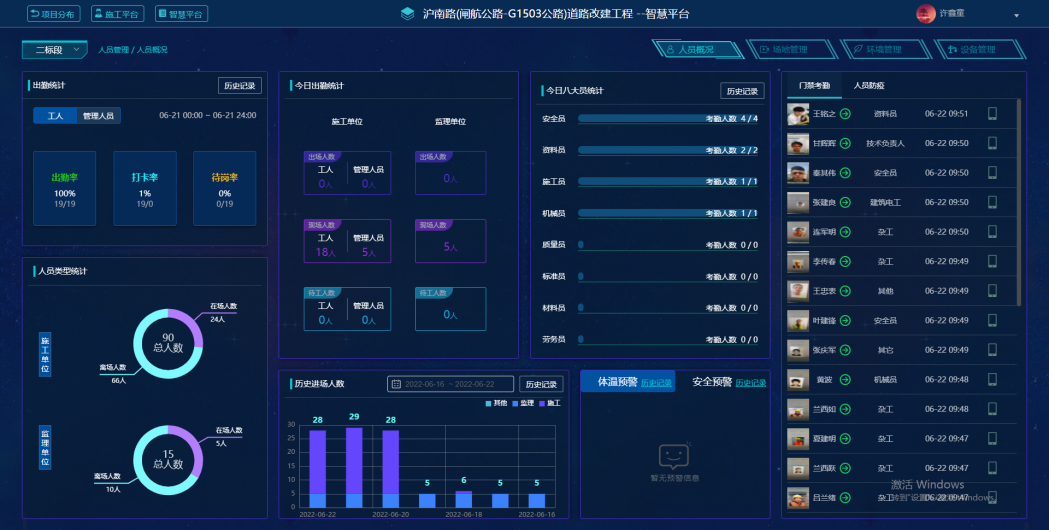Click the phone device icon in 叶建锋 row
This screenshot has width=1049, height=530.
click(x=992, y=321)
